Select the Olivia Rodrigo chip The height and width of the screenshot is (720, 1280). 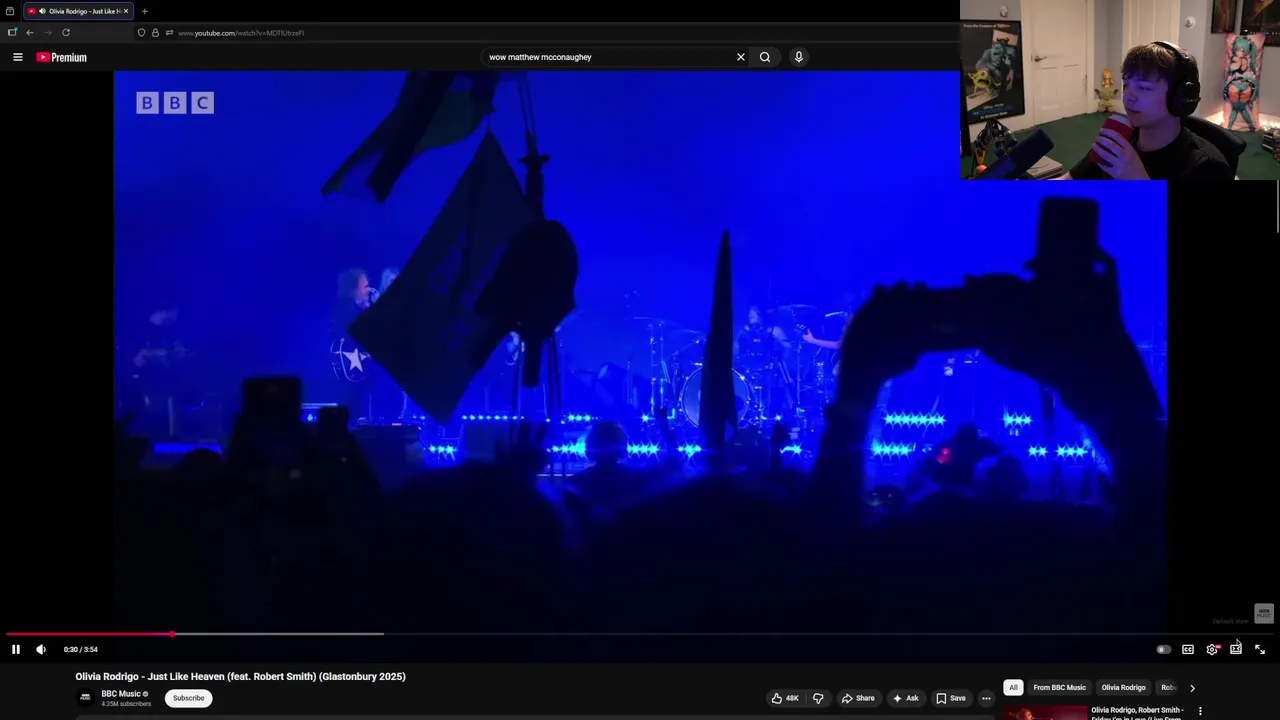(1123, 688)
